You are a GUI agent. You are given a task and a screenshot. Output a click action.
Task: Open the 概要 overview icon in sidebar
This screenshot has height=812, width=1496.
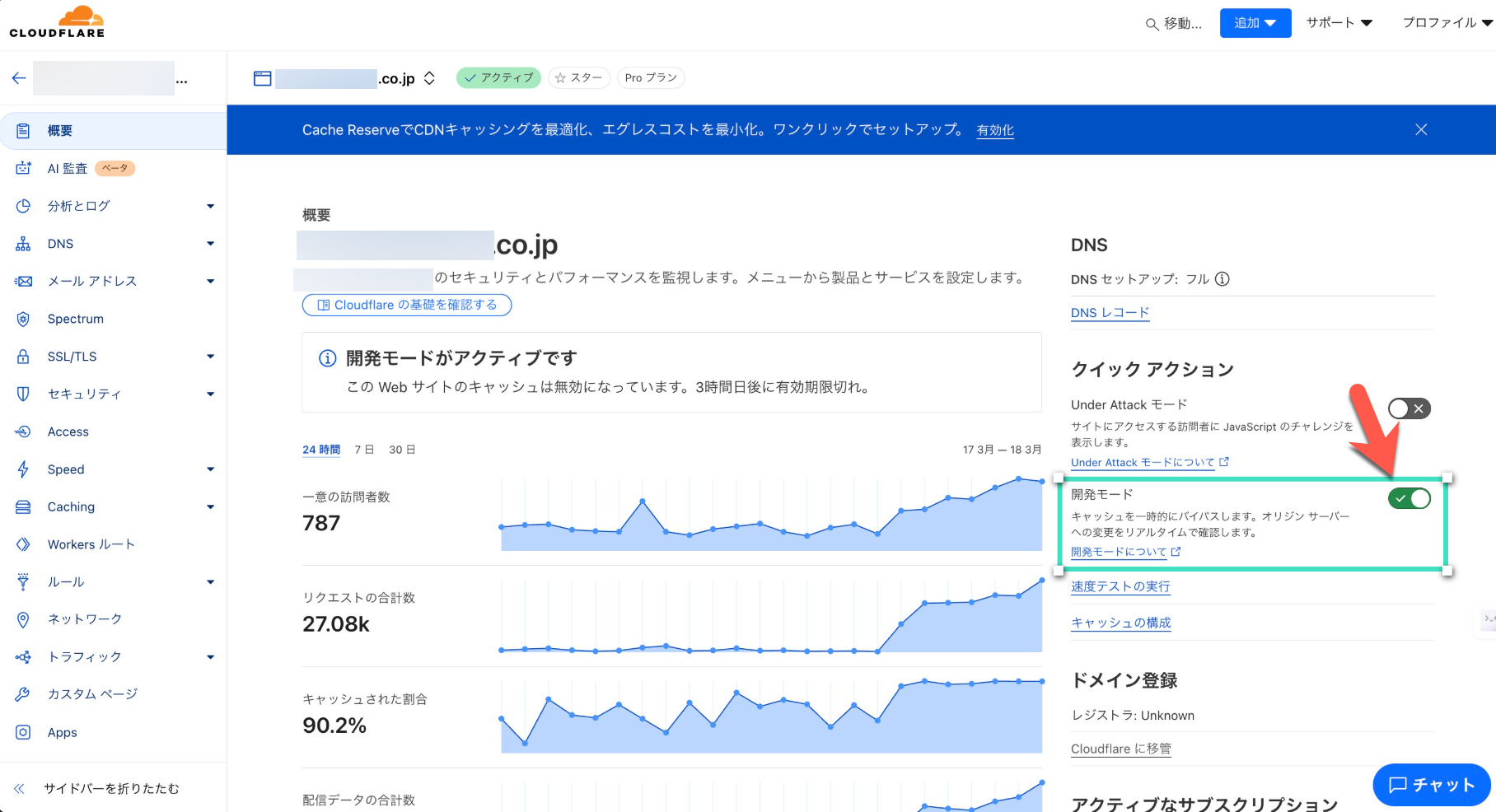coord(23,131)
